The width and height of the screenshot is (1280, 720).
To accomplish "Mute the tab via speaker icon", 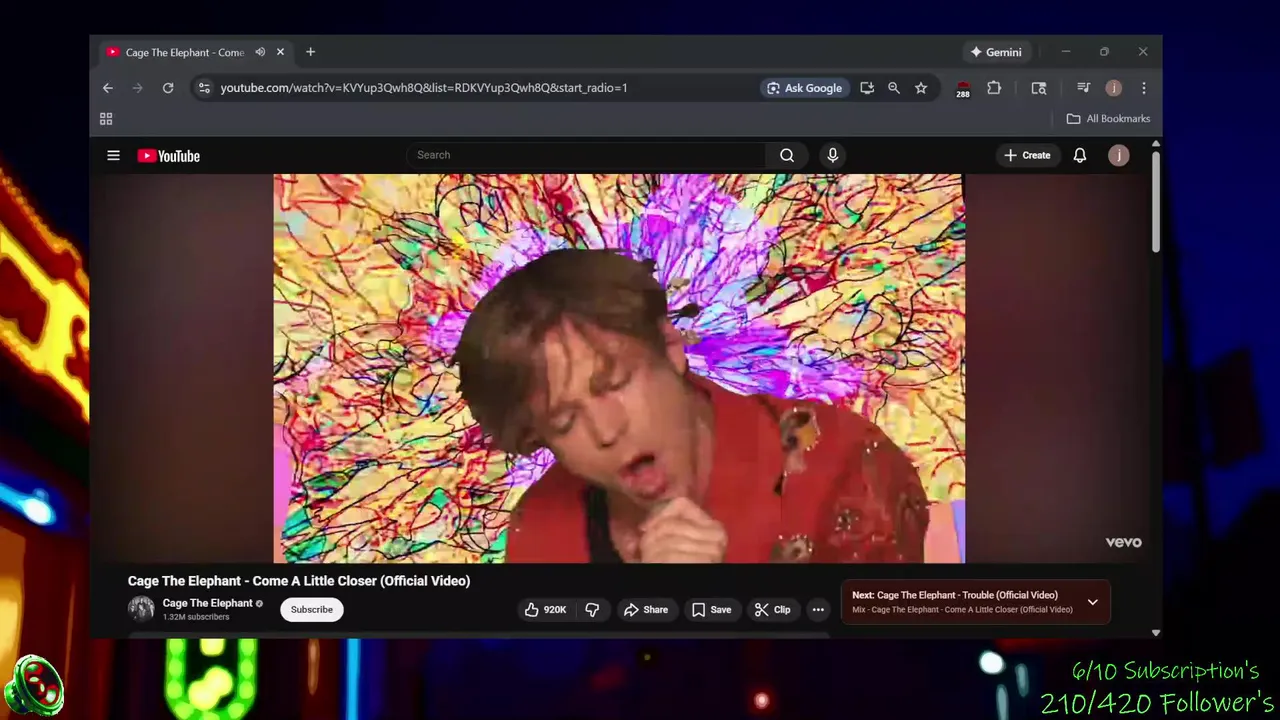I will 260,52.
